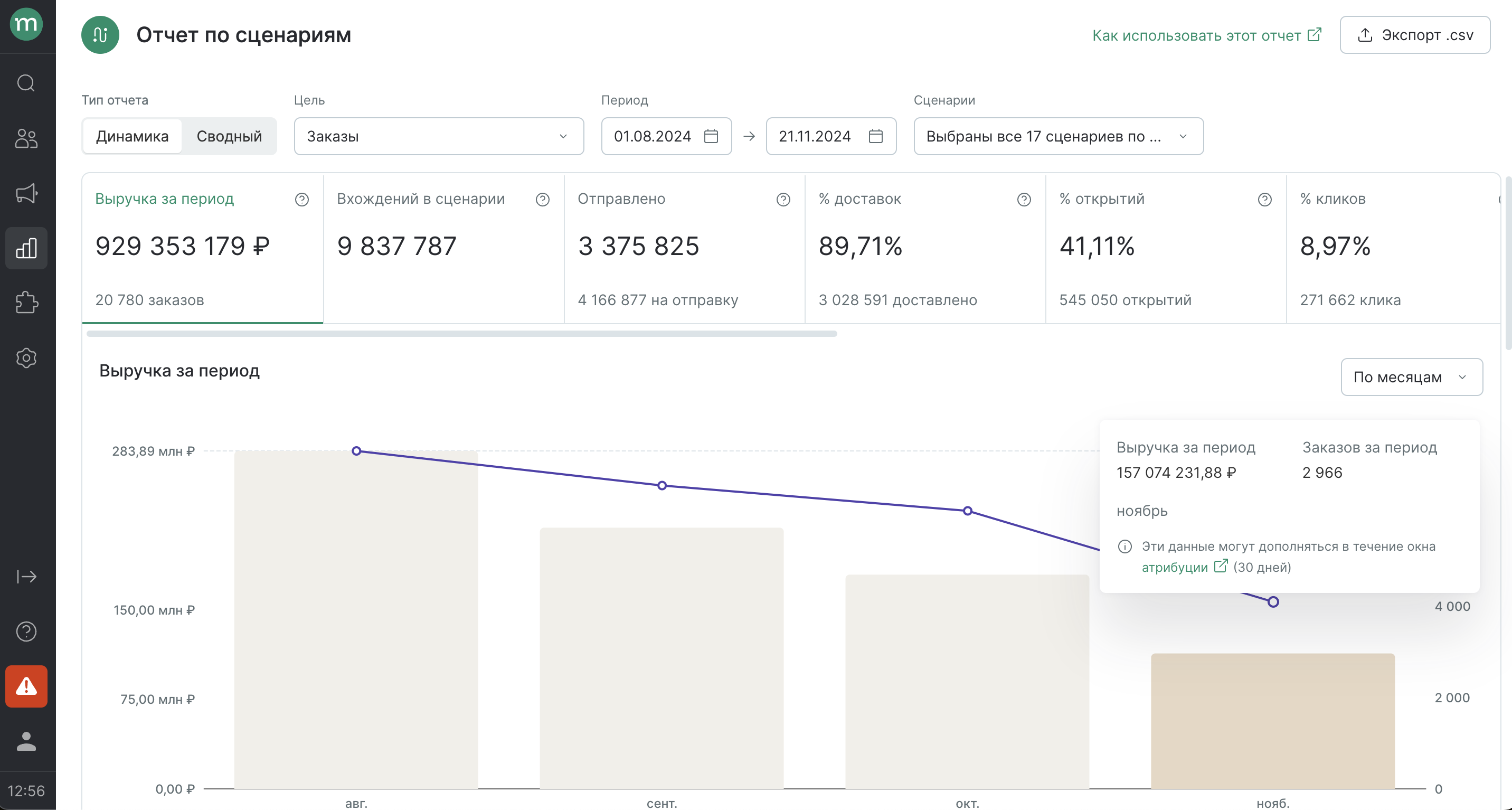This screenshot has height=810, width=1512.
Task: Open the campaigns megaphone icon
Action: click(26, 193)
